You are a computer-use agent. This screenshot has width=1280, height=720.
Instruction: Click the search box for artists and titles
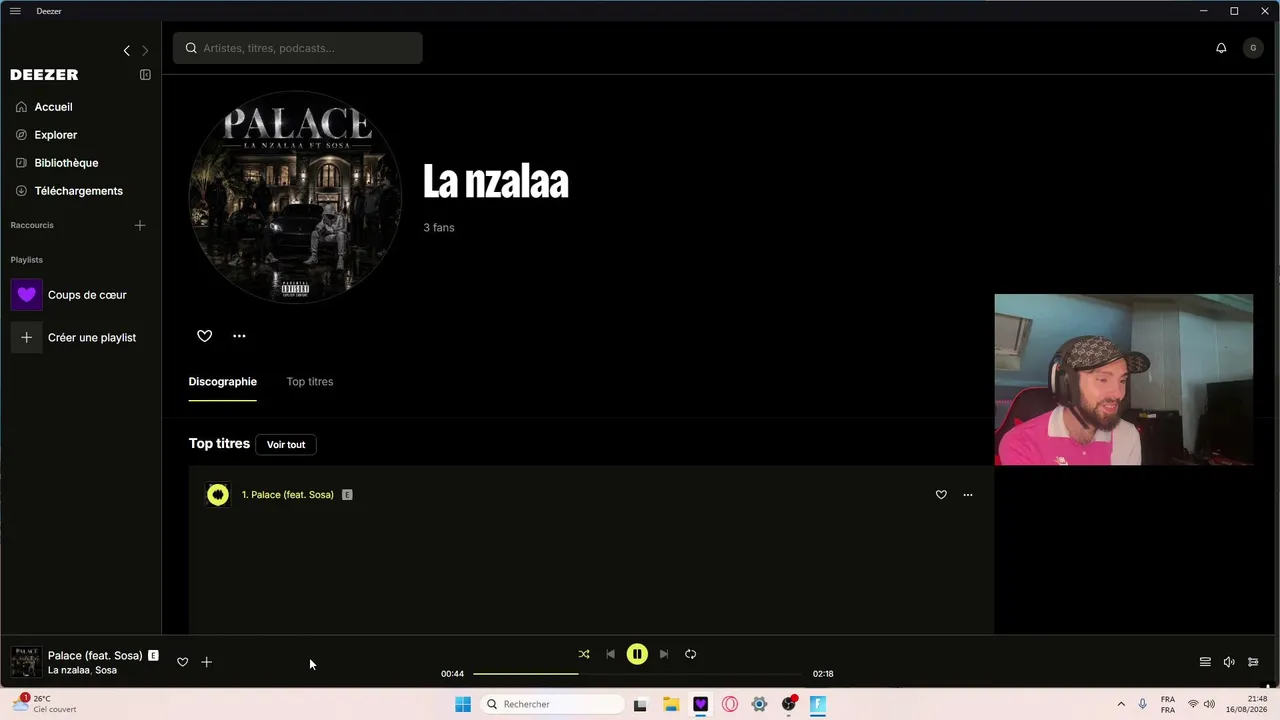coord(298,48)
